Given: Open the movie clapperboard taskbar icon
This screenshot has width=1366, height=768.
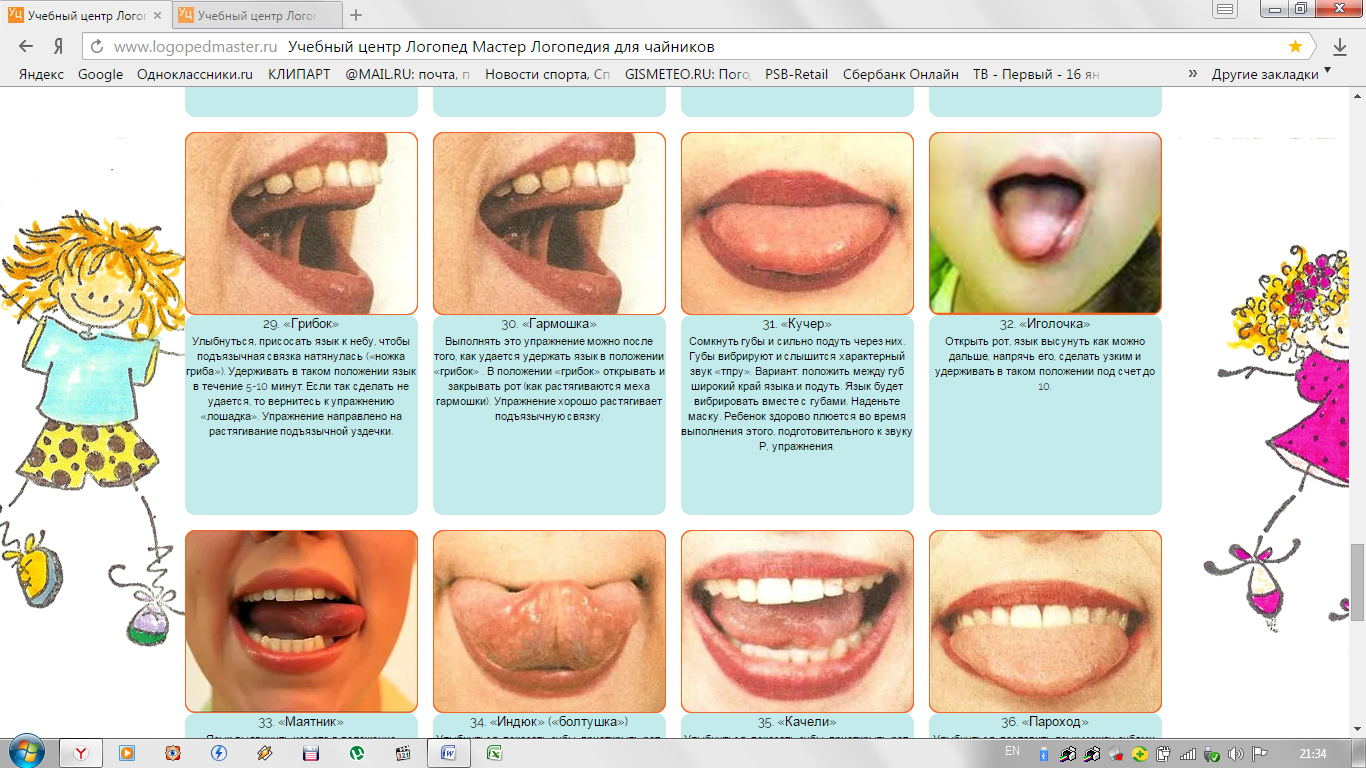Looking at the screenshot, I should point(403,753).
